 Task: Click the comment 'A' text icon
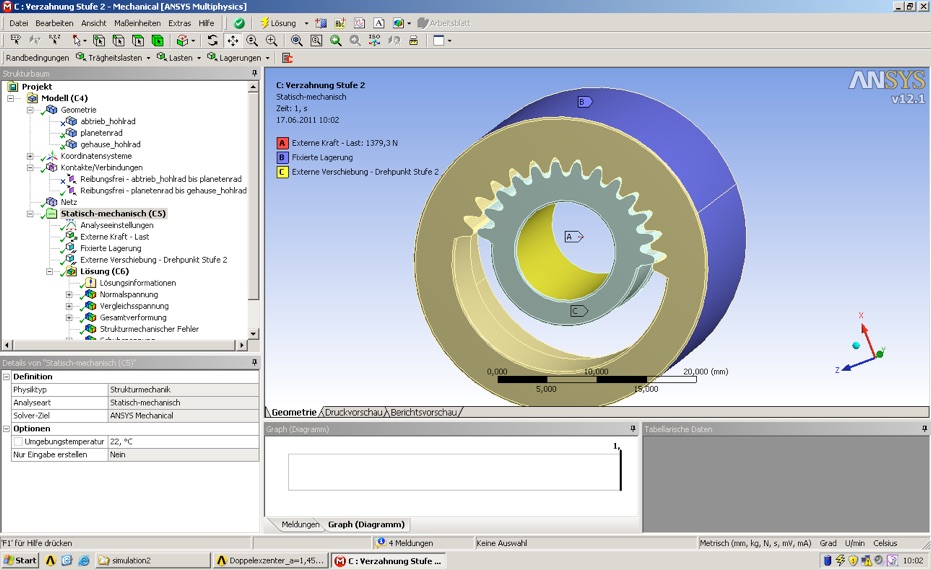(x=379, y=23)
